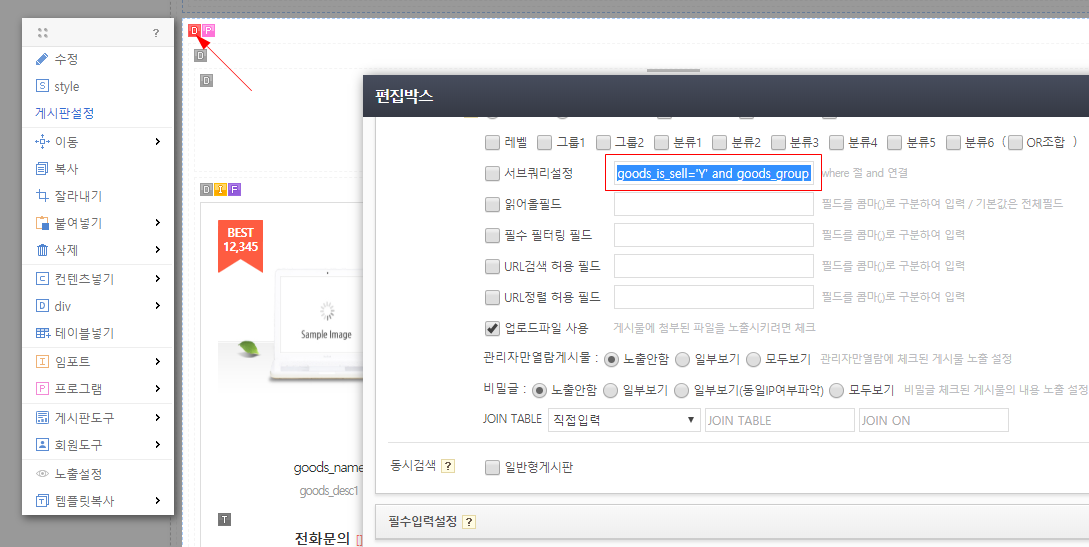Screen dimensions: 1089x547
Task: Click the question mark help icon beside 동시검색
Action: [x=448, y=466]
